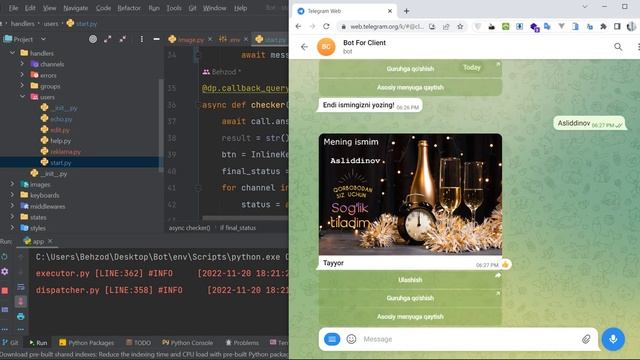This screenshot has height=360, width=640.
Task: Expand the middlewares folder
Action: 13,206
